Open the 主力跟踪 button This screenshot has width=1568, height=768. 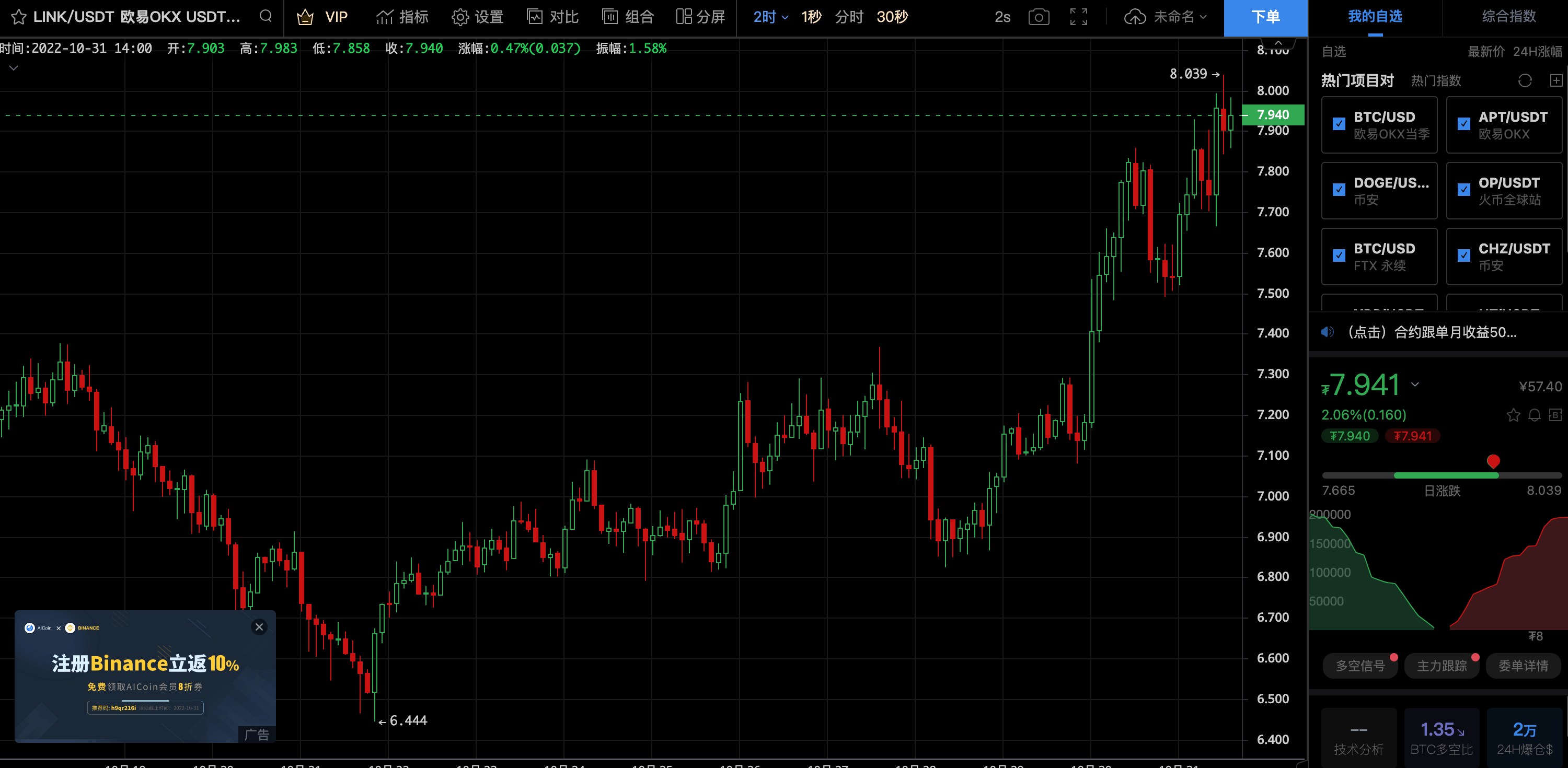pyautogui.click(x=1442, y=666)
